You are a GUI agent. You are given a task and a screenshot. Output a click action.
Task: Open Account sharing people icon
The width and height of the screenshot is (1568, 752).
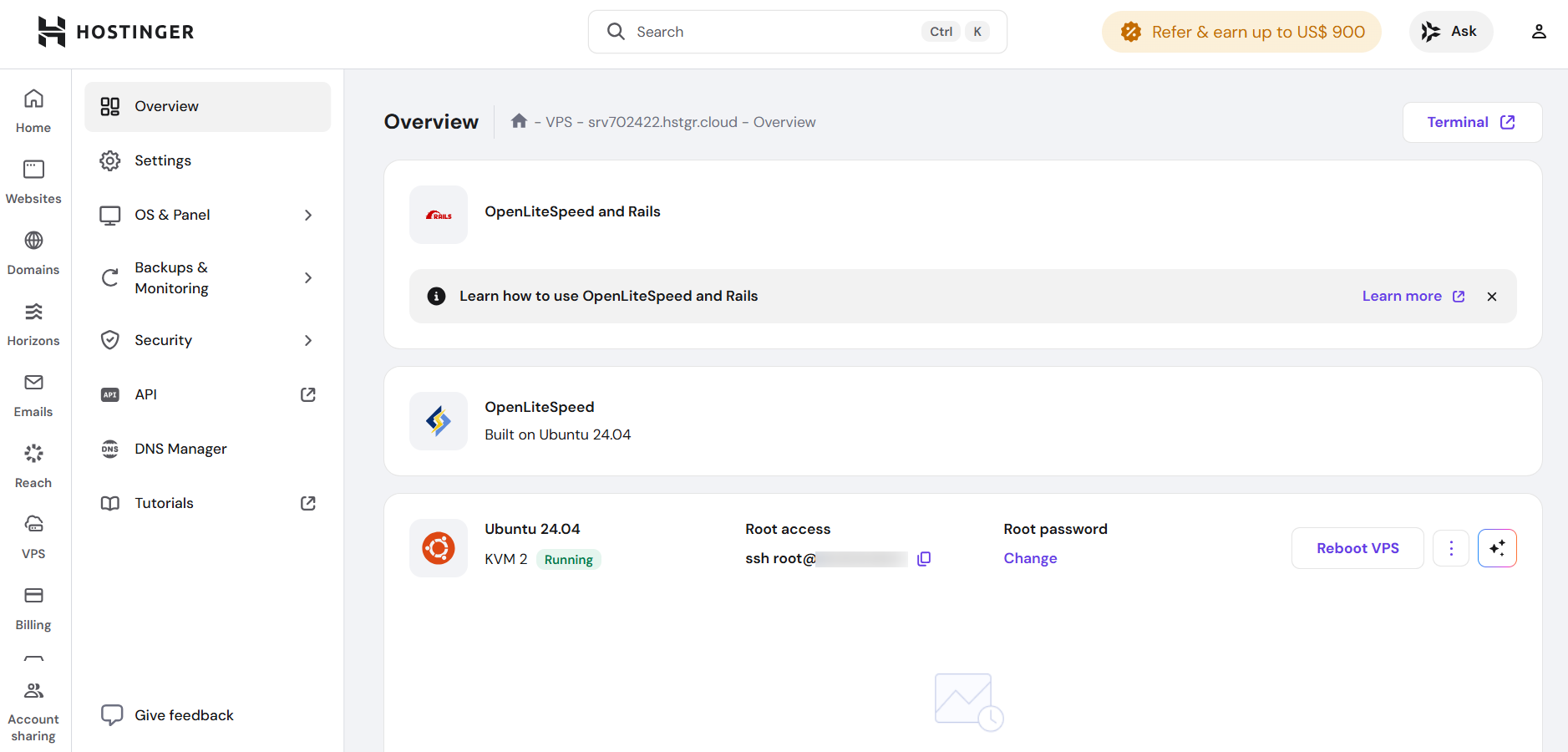point(33,691)
